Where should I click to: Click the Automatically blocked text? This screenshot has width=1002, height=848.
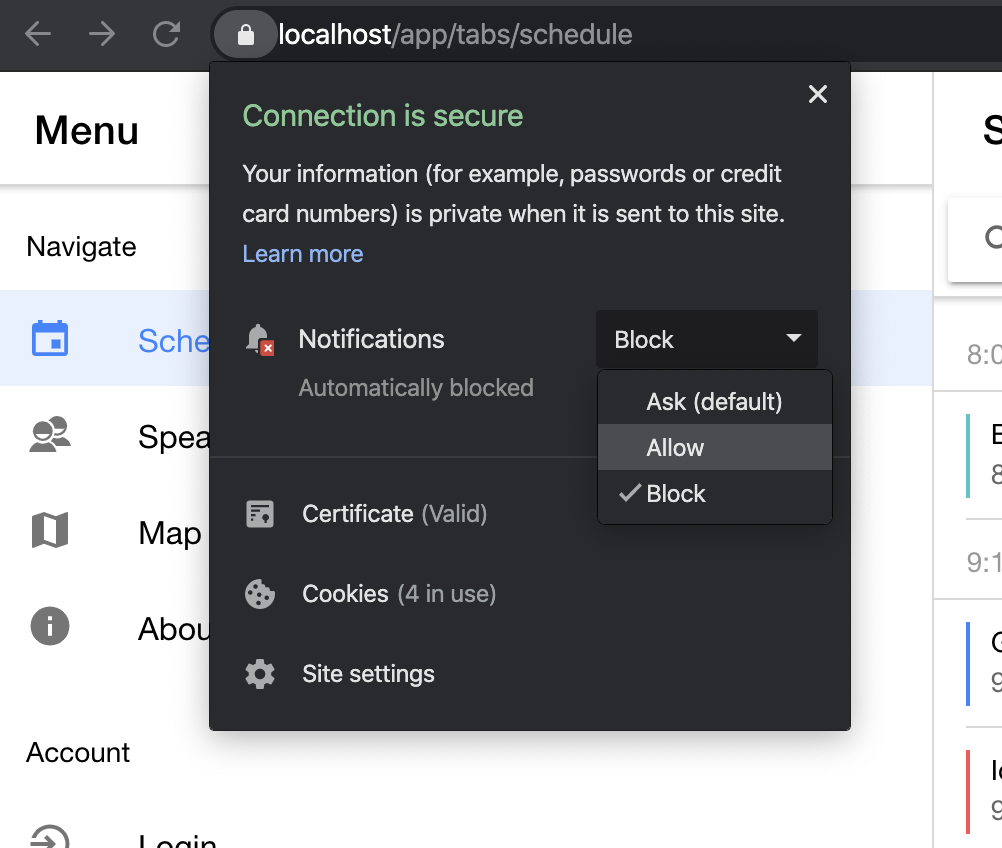[416, 388]
